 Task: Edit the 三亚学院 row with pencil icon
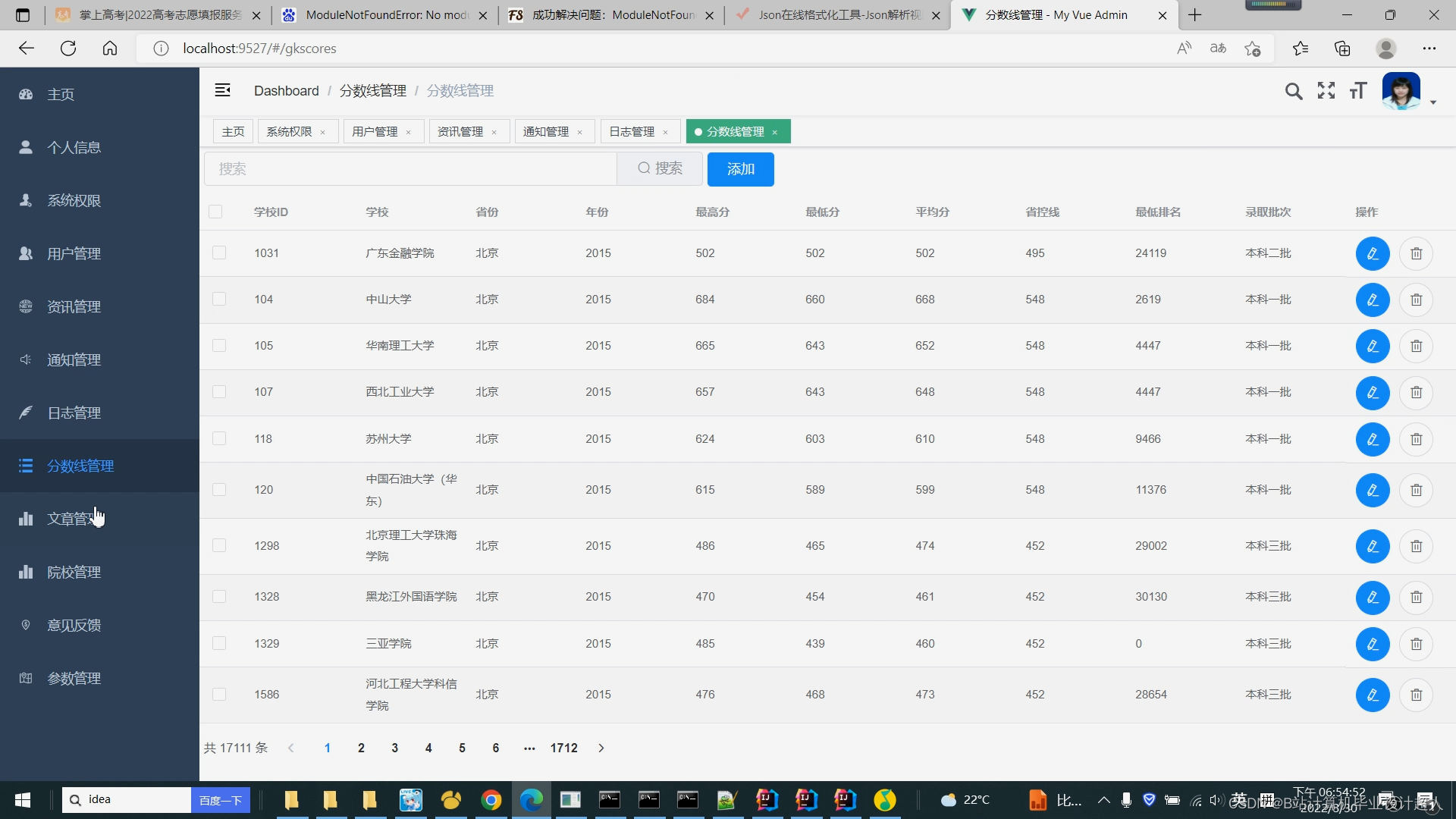point(1372,645)
